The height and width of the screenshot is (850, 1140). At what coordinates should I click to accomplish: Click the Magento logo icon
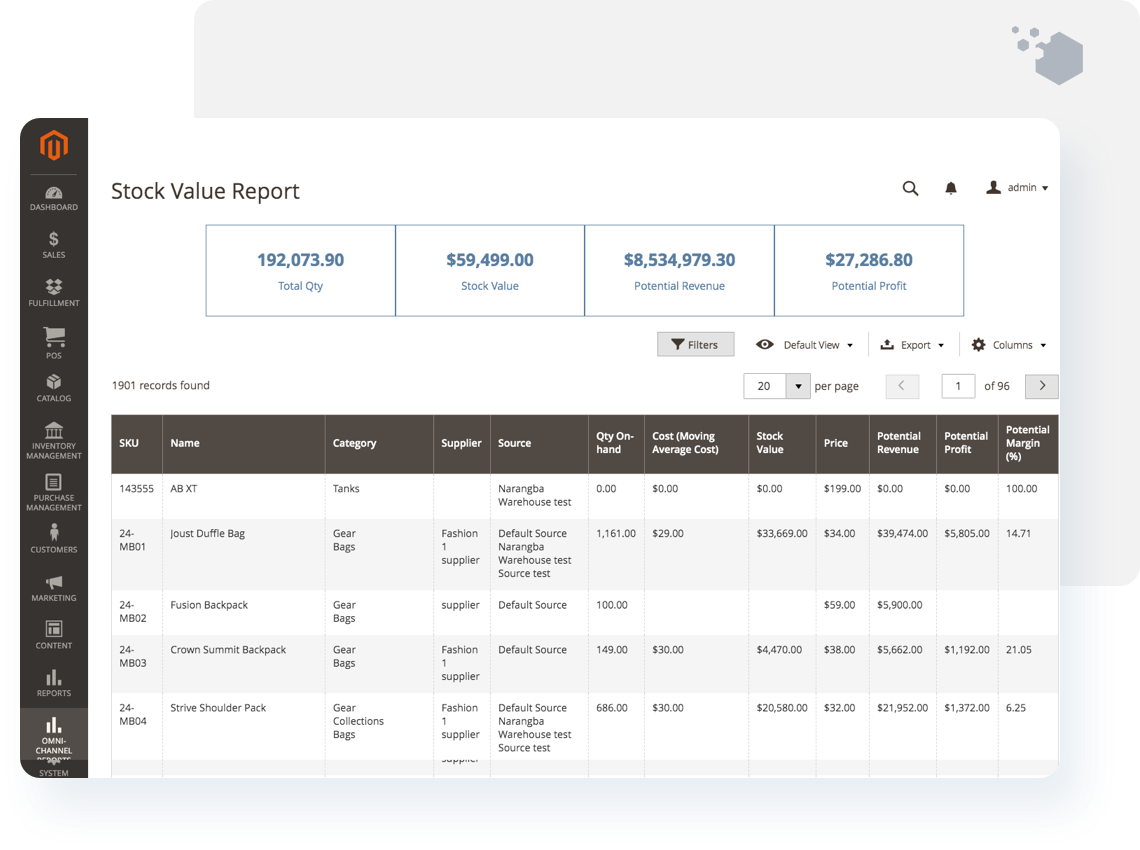coord(54,145)
